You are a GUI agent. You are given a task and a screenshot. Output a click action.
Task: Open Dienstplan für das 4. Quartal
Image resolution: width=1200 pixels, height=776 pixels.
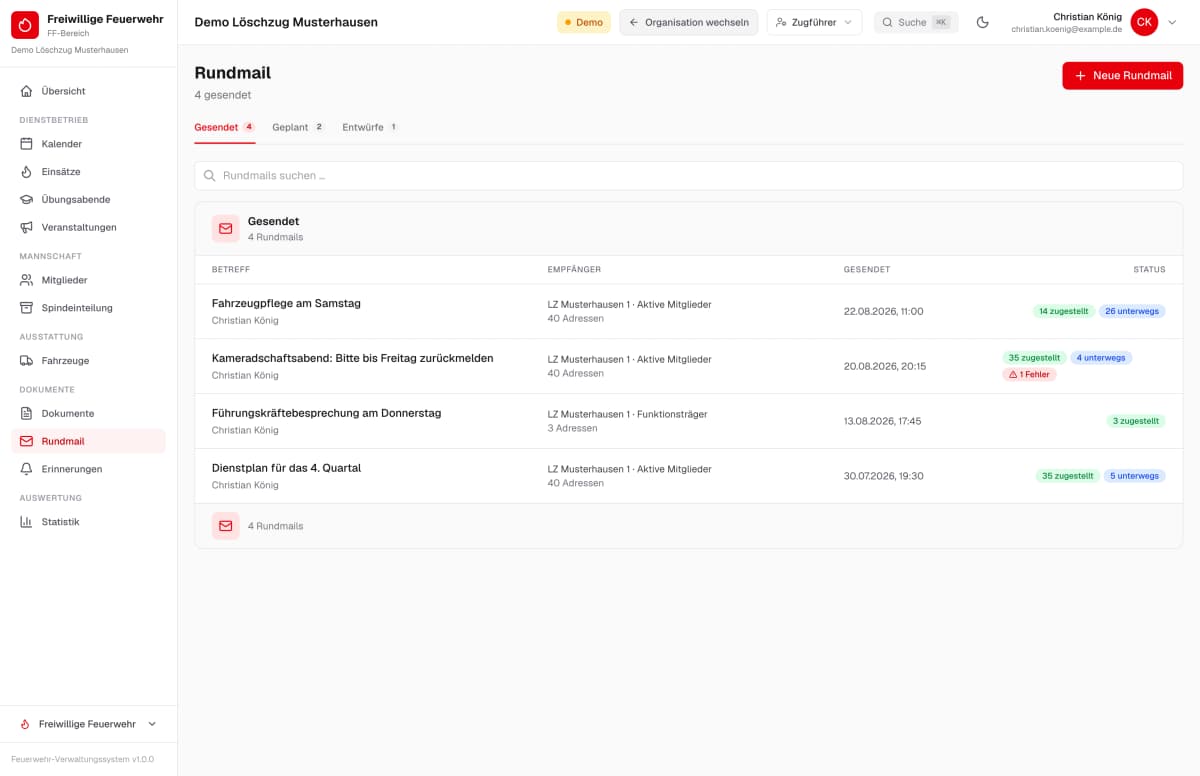[286, 468]
